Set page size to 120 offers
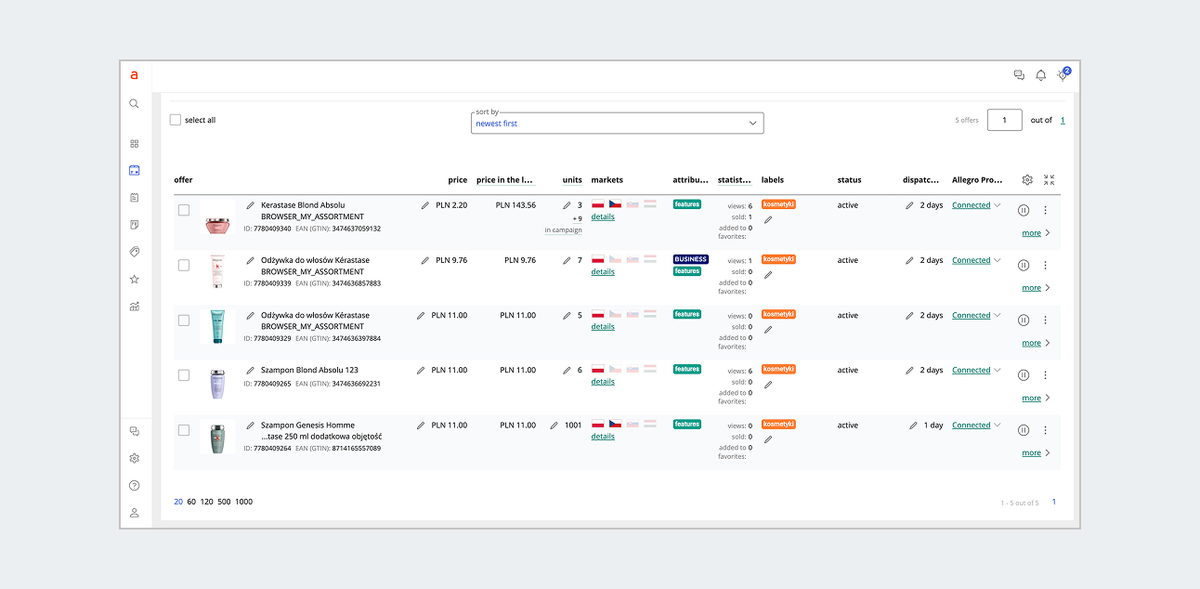The image size is (1200, 589). [207, 502]
